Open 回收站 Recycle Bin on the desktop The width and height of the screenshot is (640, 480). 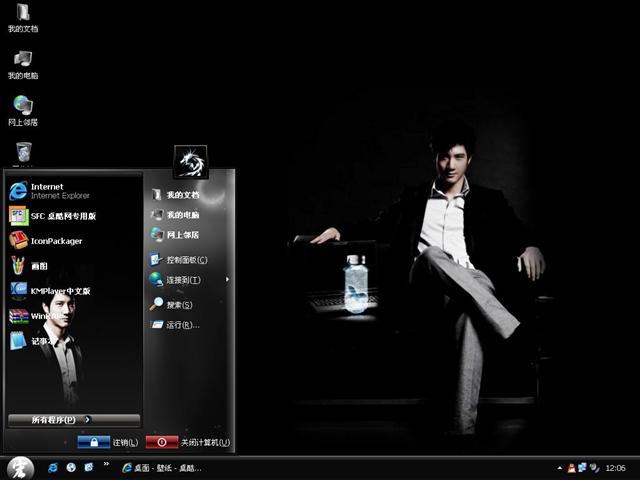pos(23,153)
